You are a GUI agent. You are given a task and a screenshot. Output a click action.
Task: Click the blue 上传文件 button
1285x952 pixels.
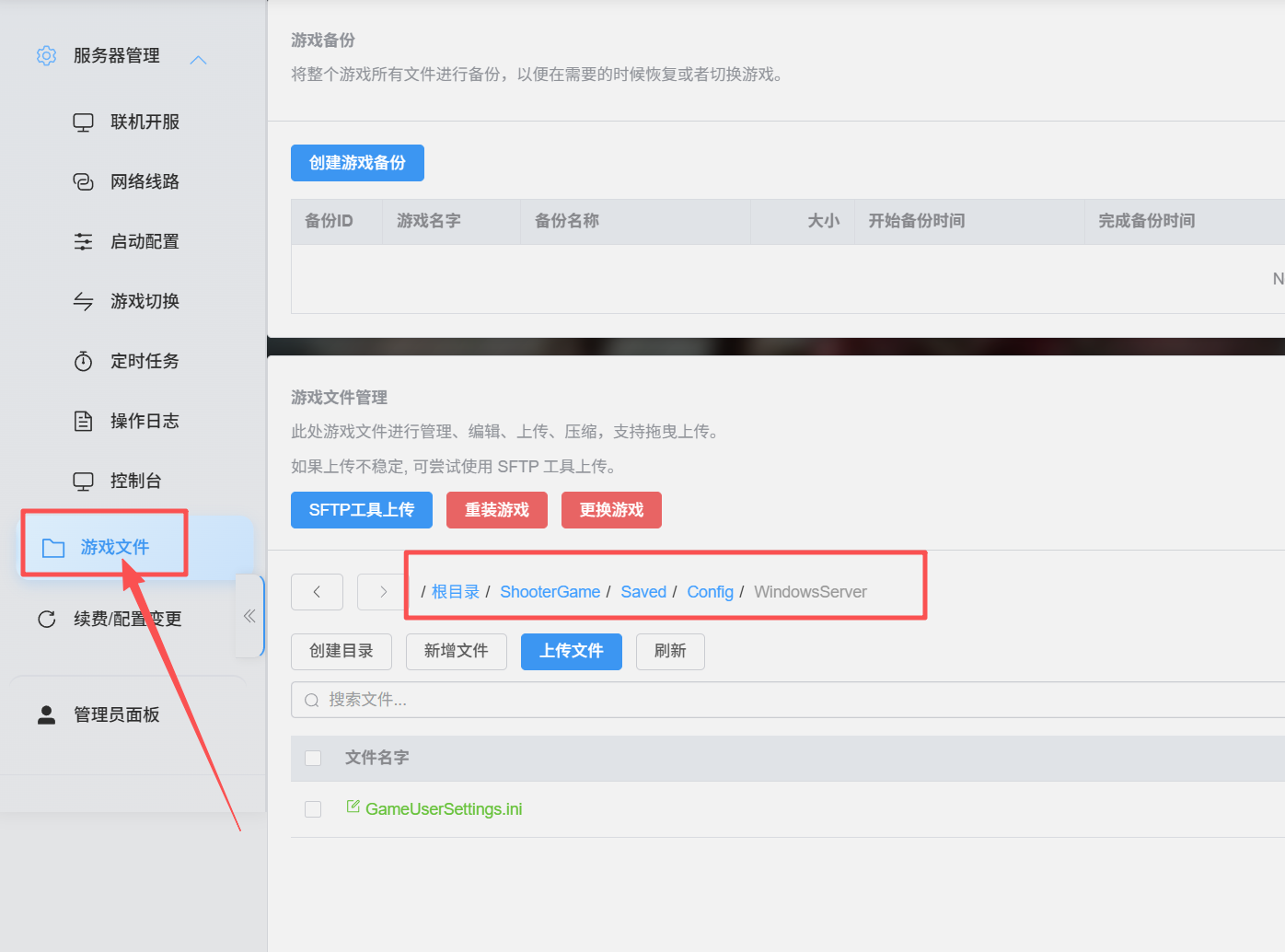tap(571, 651)
